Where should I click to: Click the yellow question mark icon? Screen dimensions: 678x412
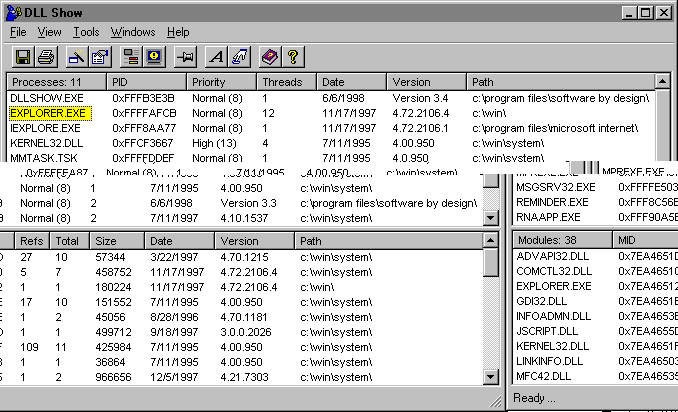point(293,57)
